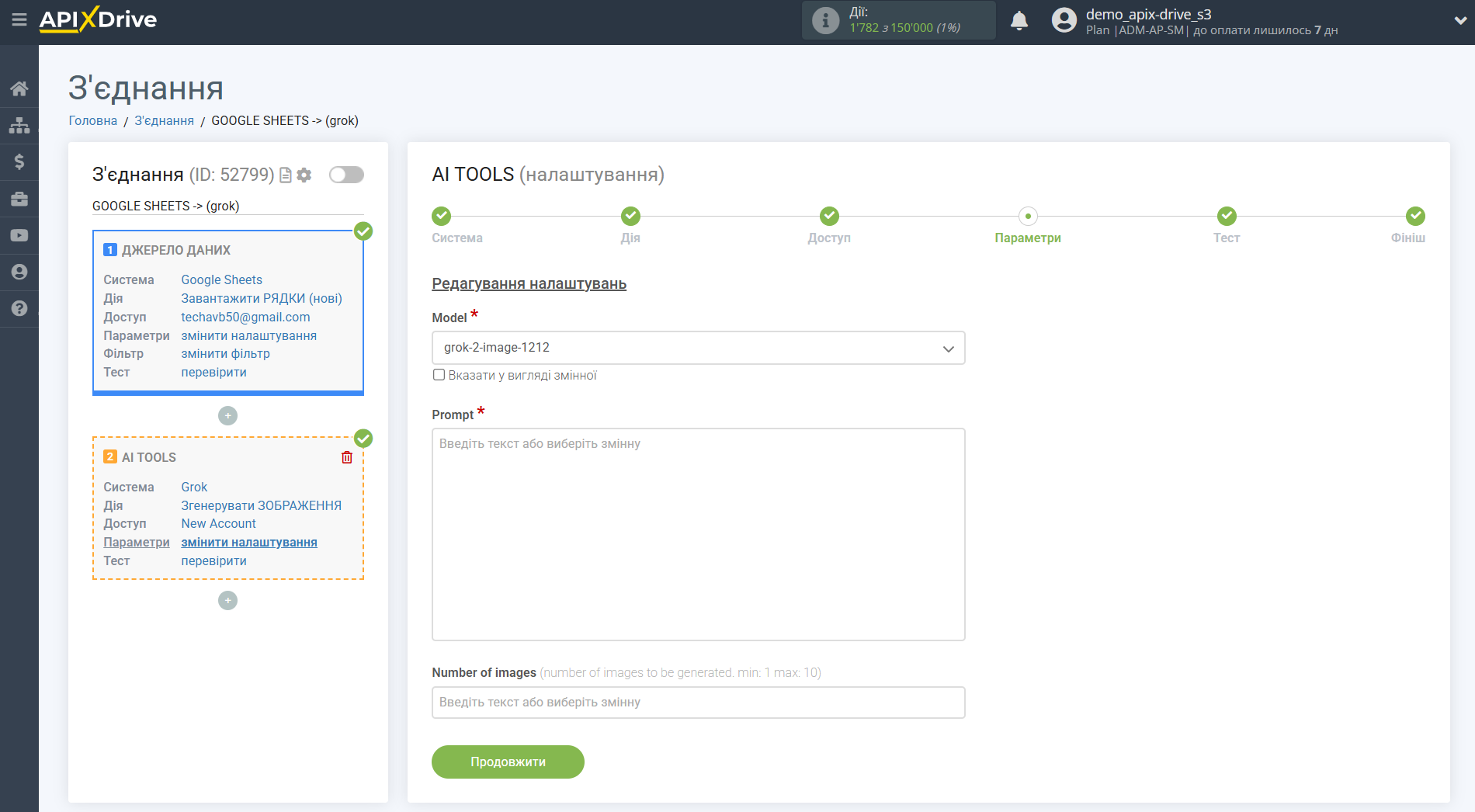The image size is (1475, 812).
Task: Open help using the question mark icon
Action: click(x=19, y=308)
